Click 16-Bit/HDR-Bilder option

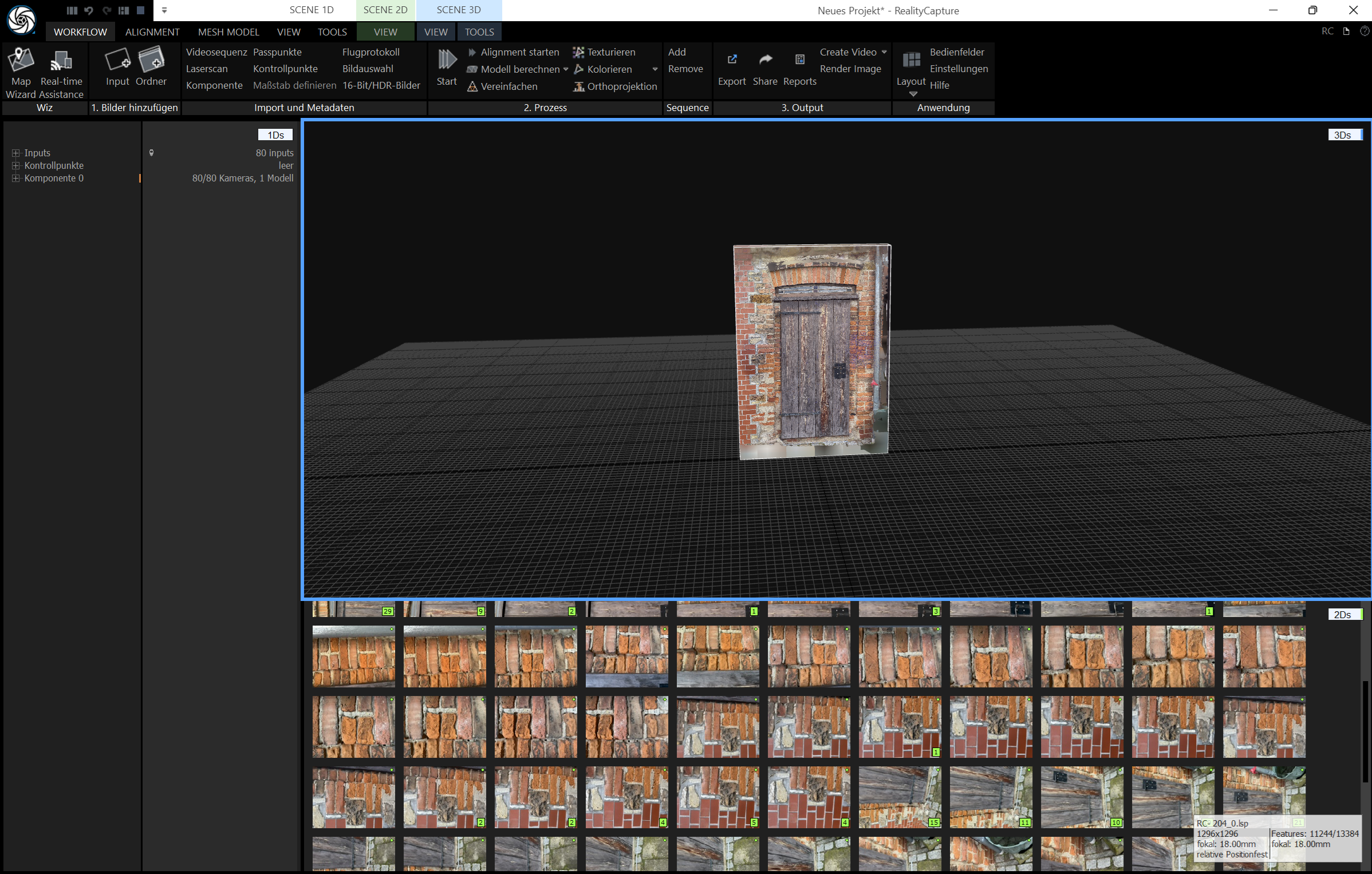point(381,85)
